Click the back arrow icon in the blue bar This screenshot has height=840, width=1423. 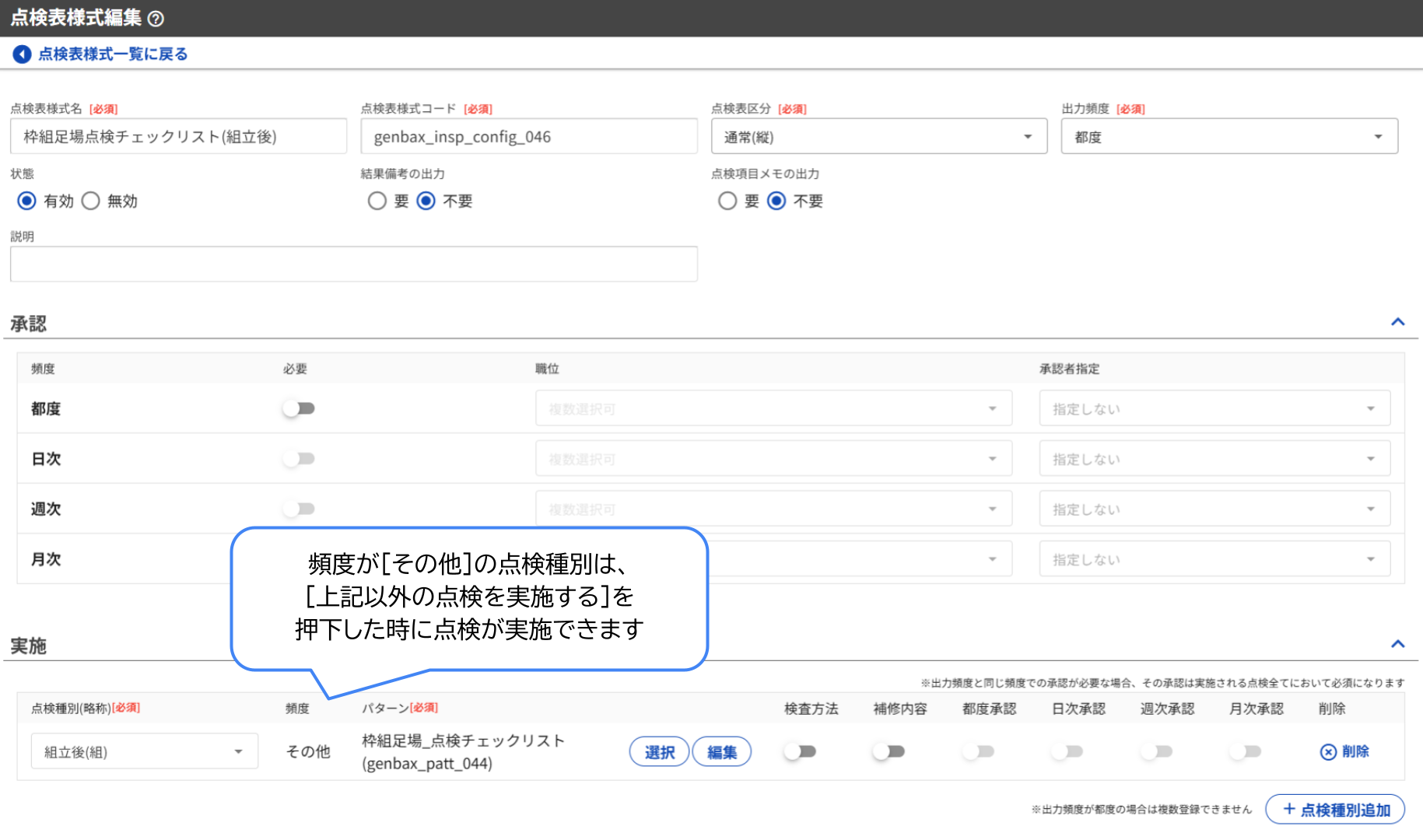point(22,54)
